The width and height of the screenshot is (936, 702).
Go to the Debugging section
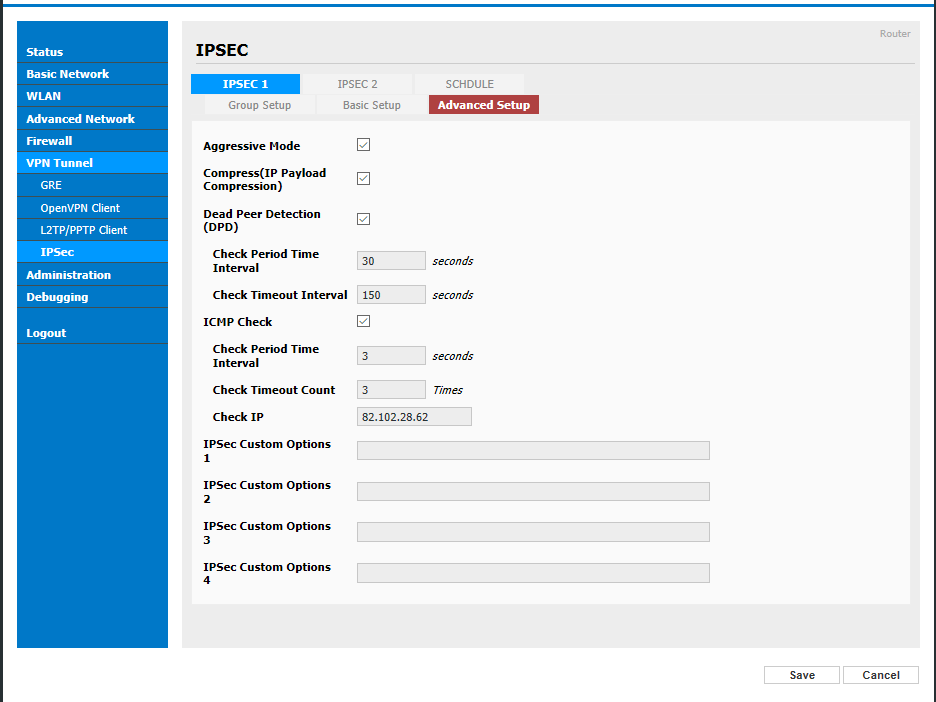93,297
